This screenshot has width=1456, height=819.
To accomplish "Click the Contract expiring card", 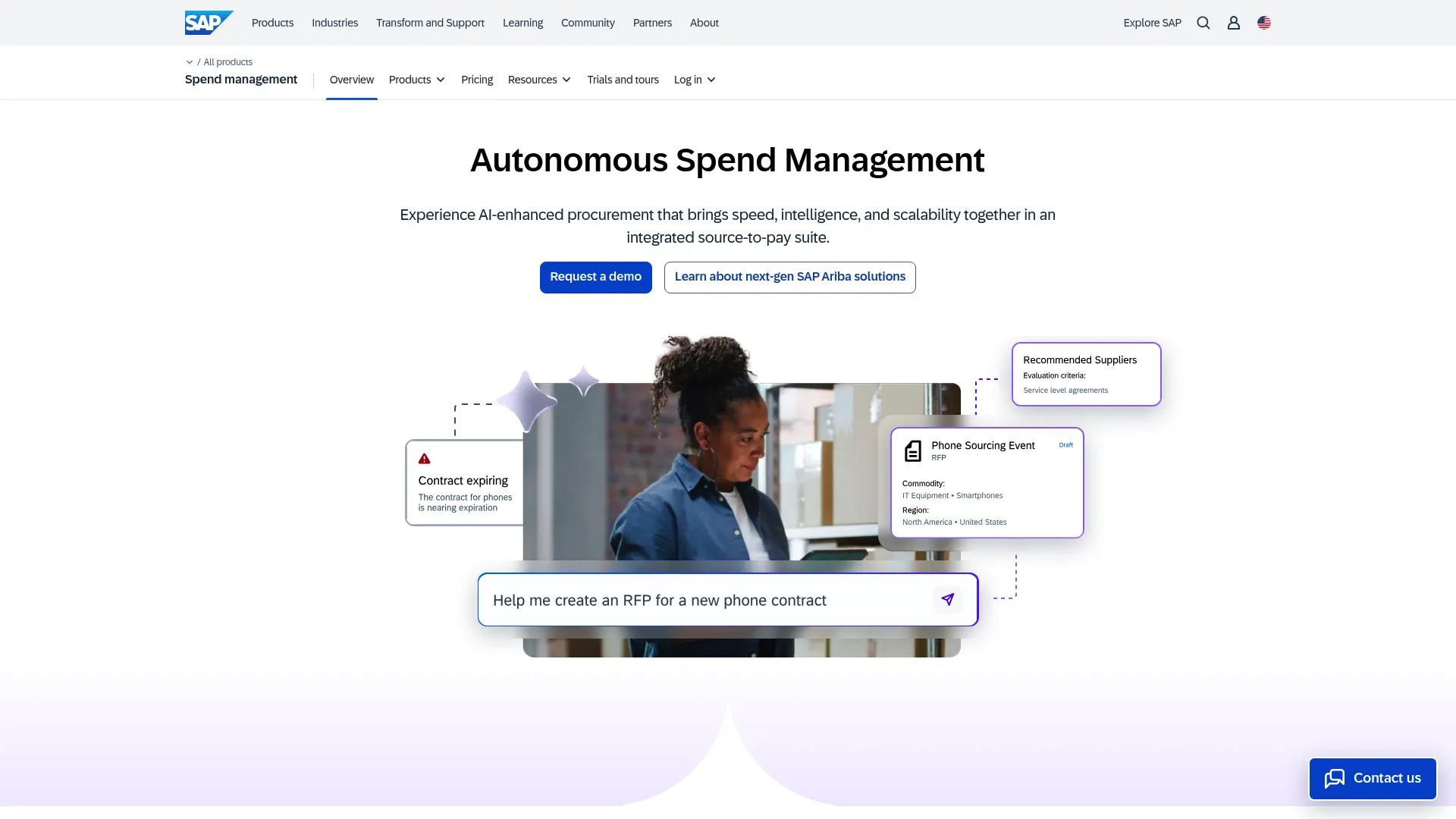I will [464, 482].
